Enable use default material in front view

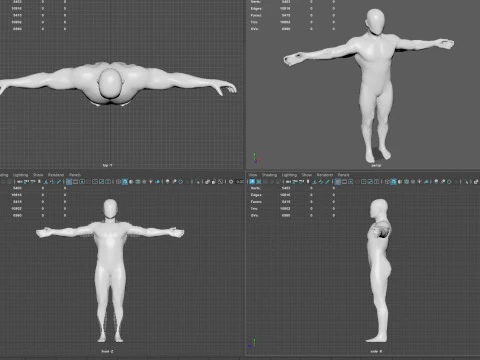[131, 182]
